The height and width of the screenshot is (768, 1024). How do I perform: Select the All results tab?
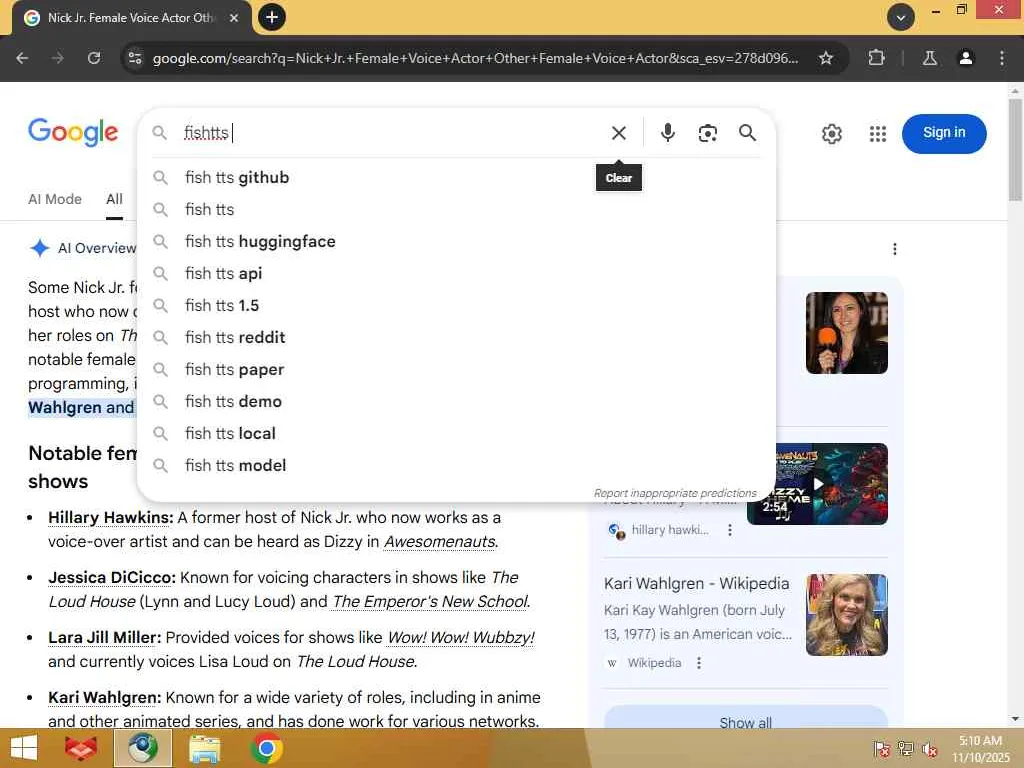(x=114, y=199)
